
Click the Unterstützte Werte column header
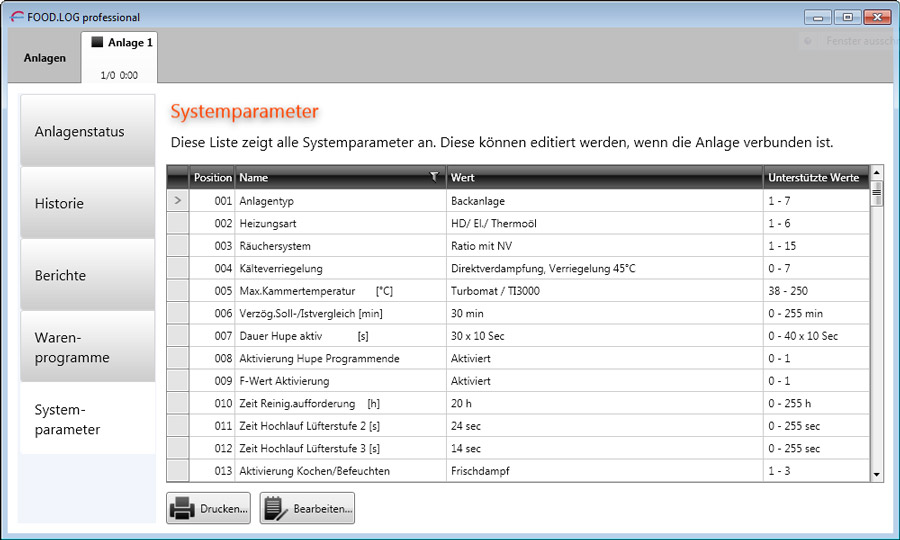[813, 177]
